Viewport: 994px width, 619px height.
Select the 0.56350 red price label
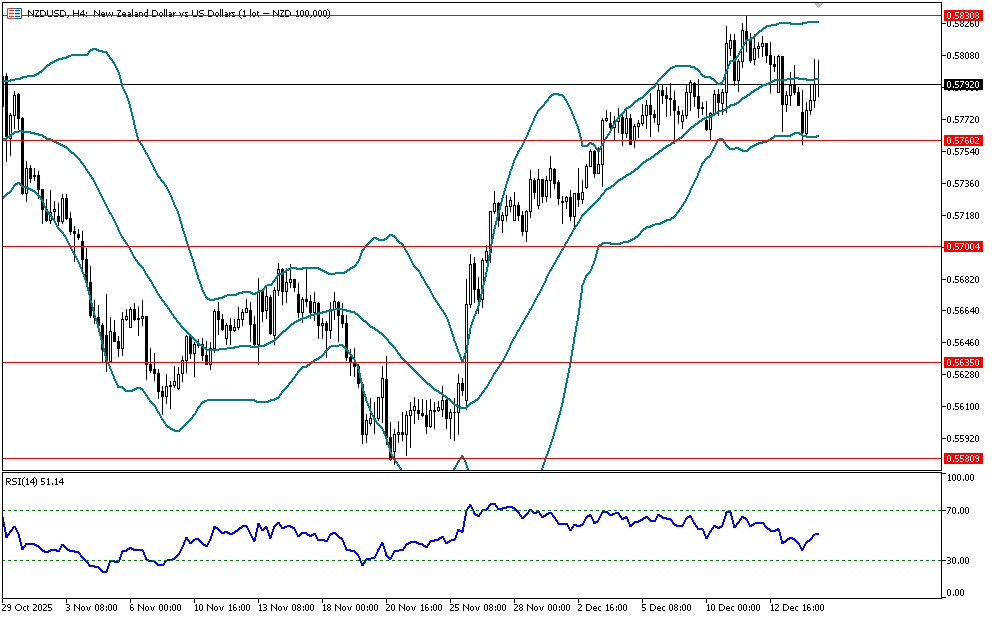click(x=961, y=362)
